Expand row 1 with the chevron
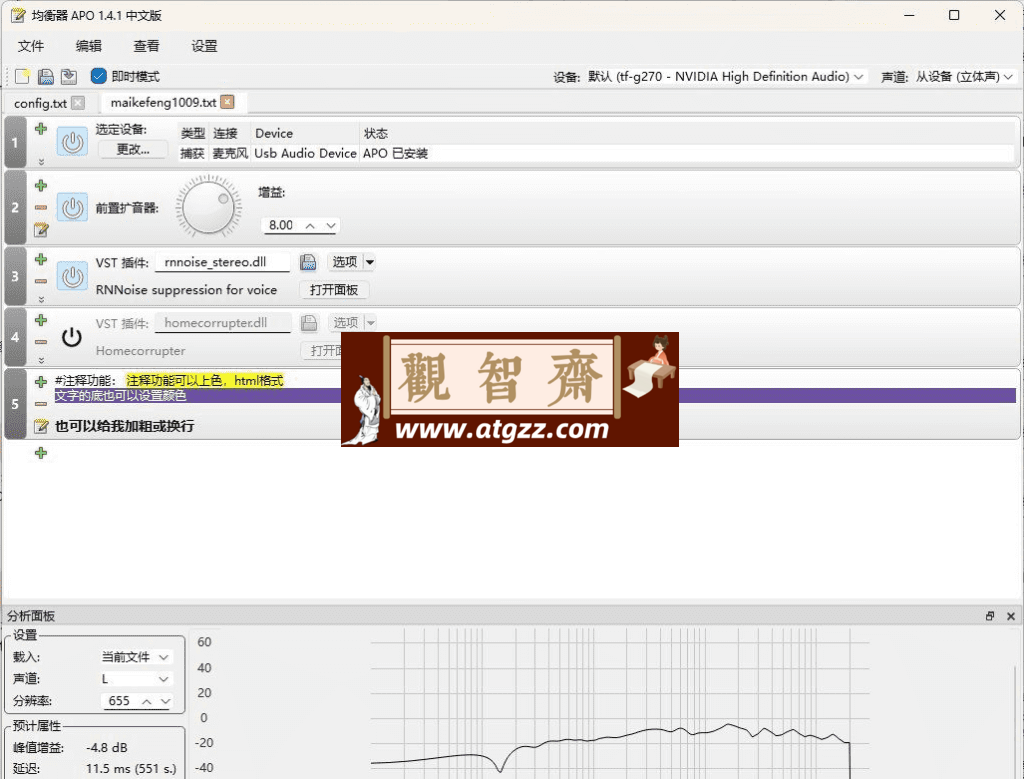This screenshot has width=1024, height=779. coord(41,161)
